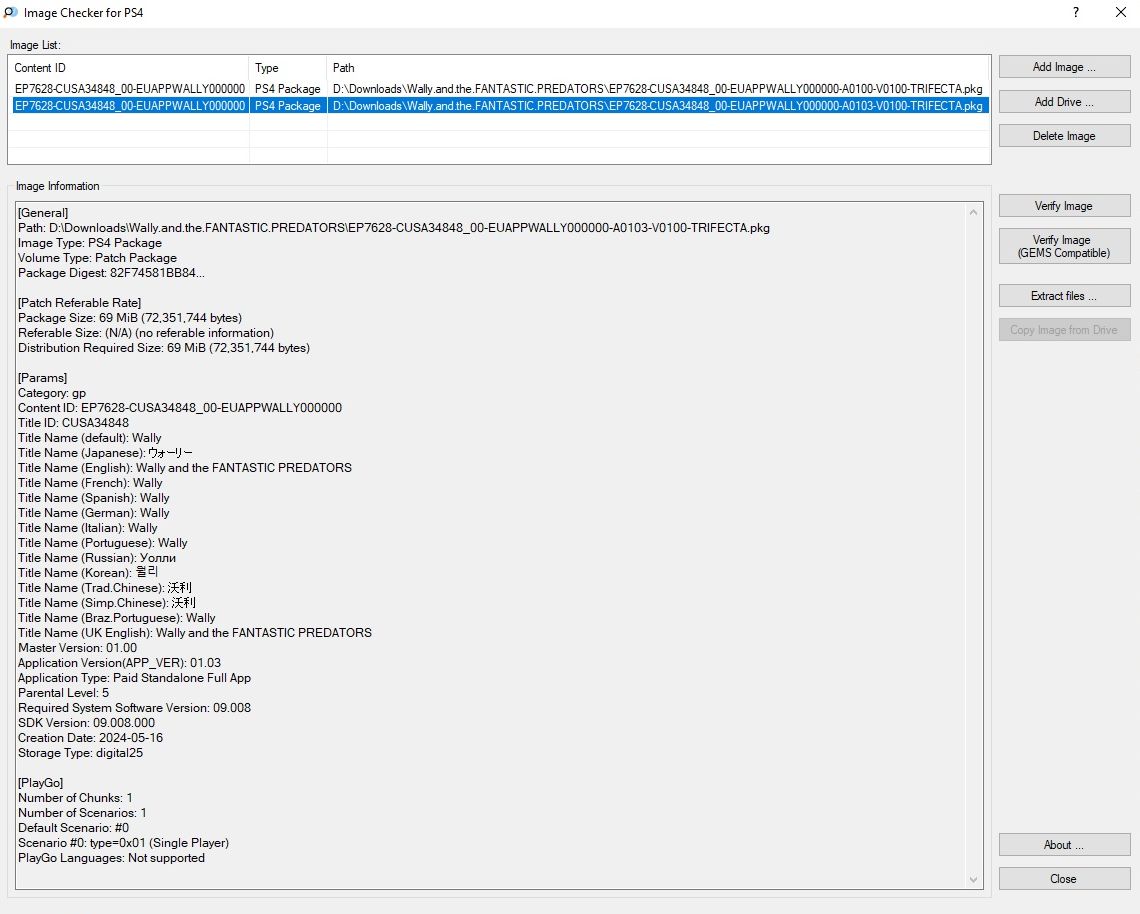
Task: Click the Package Digest line
Action: click(x=111, y=273)
